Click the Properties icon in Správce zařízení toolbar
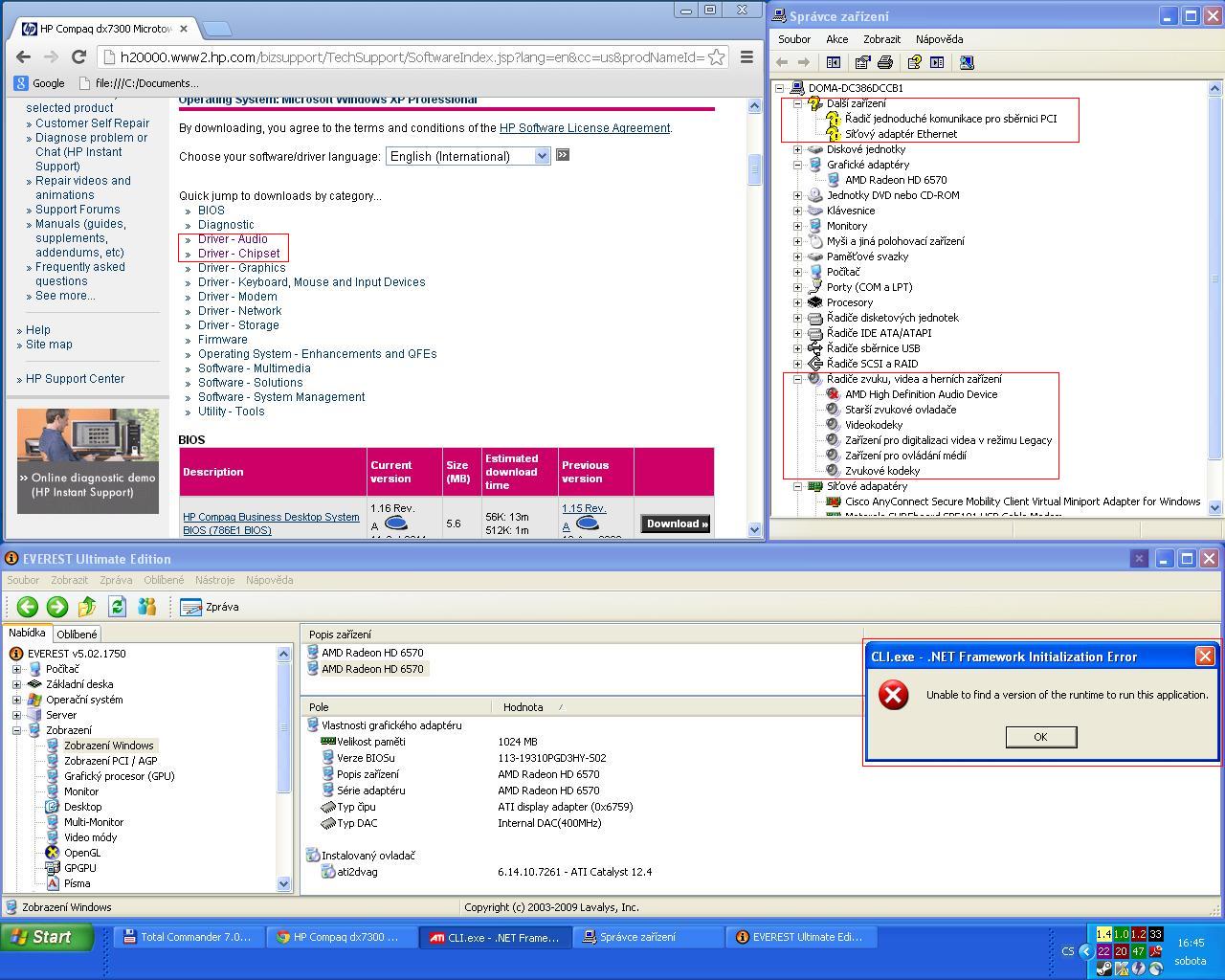The width and height of the screenshot is (1225, 980). [862, 62]
